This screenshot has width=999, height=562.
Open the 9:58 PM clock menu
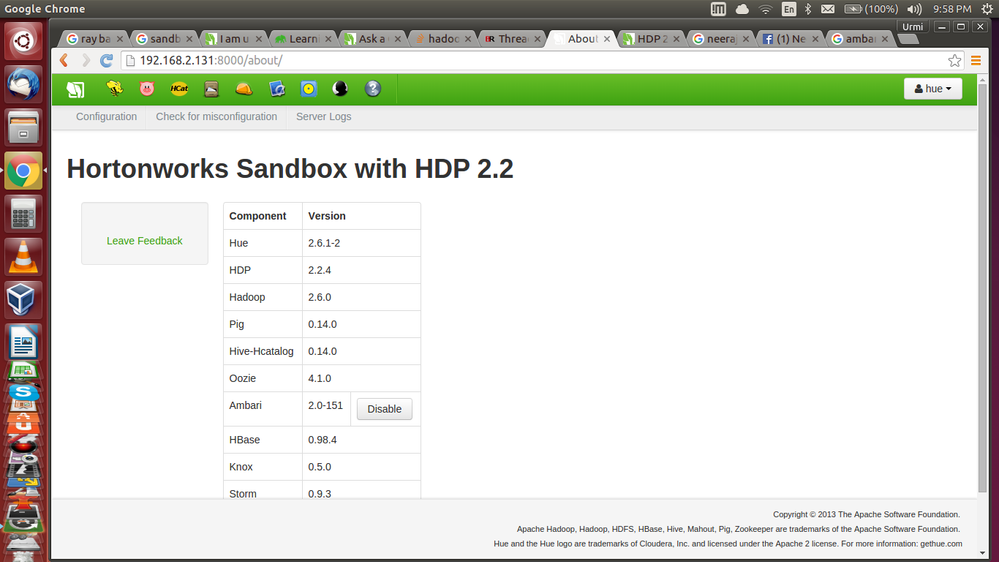point(952,9)
